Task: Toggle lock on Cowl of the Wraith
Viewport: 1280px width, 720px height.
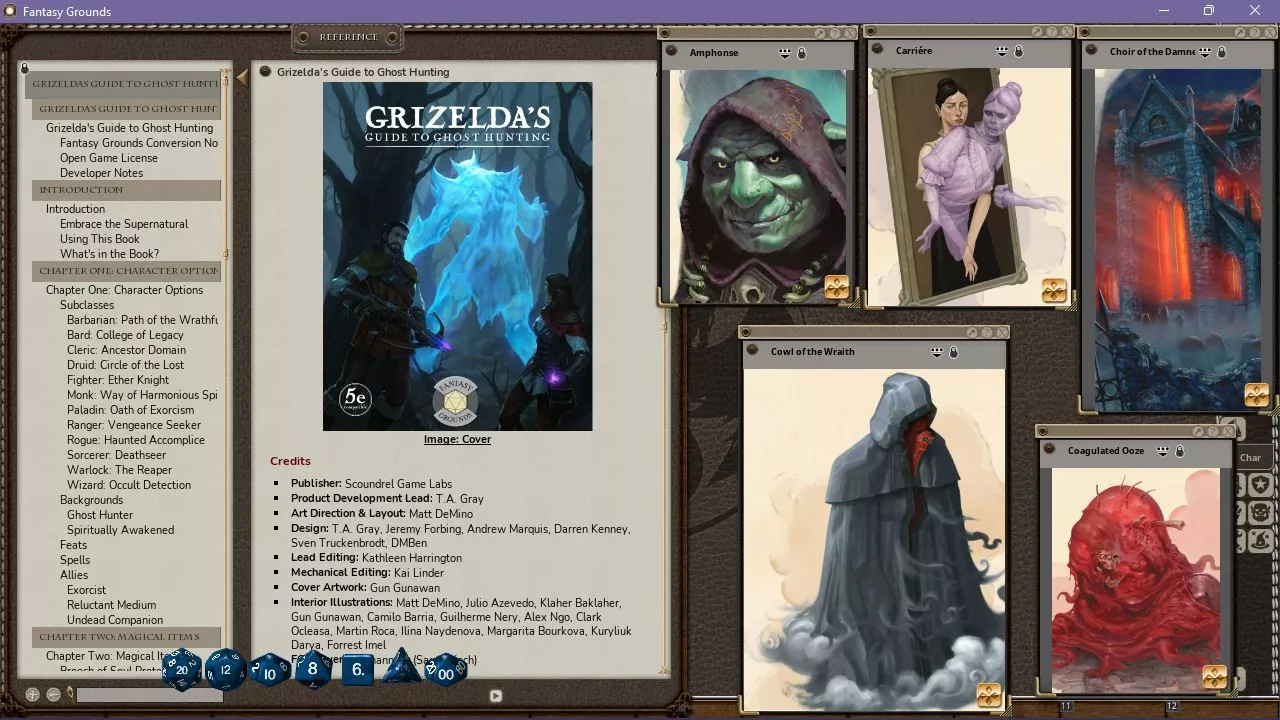Action: click(953, 352)
